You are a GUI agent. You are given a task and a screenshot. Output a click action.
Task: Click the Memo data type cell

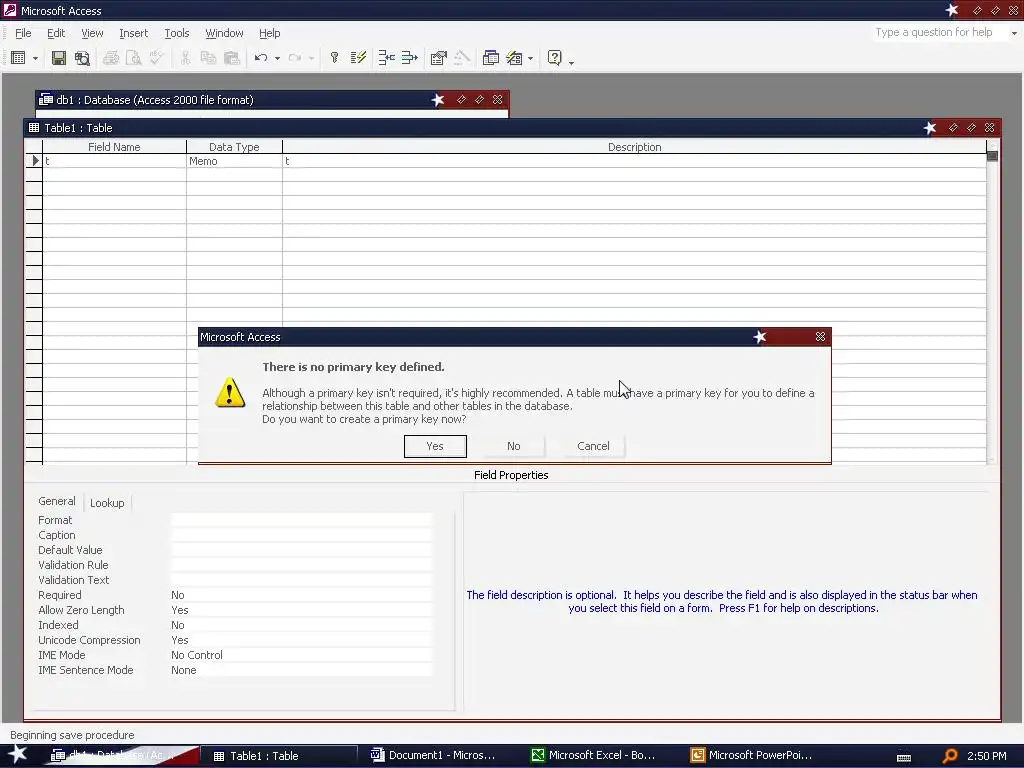click(234, 161)
